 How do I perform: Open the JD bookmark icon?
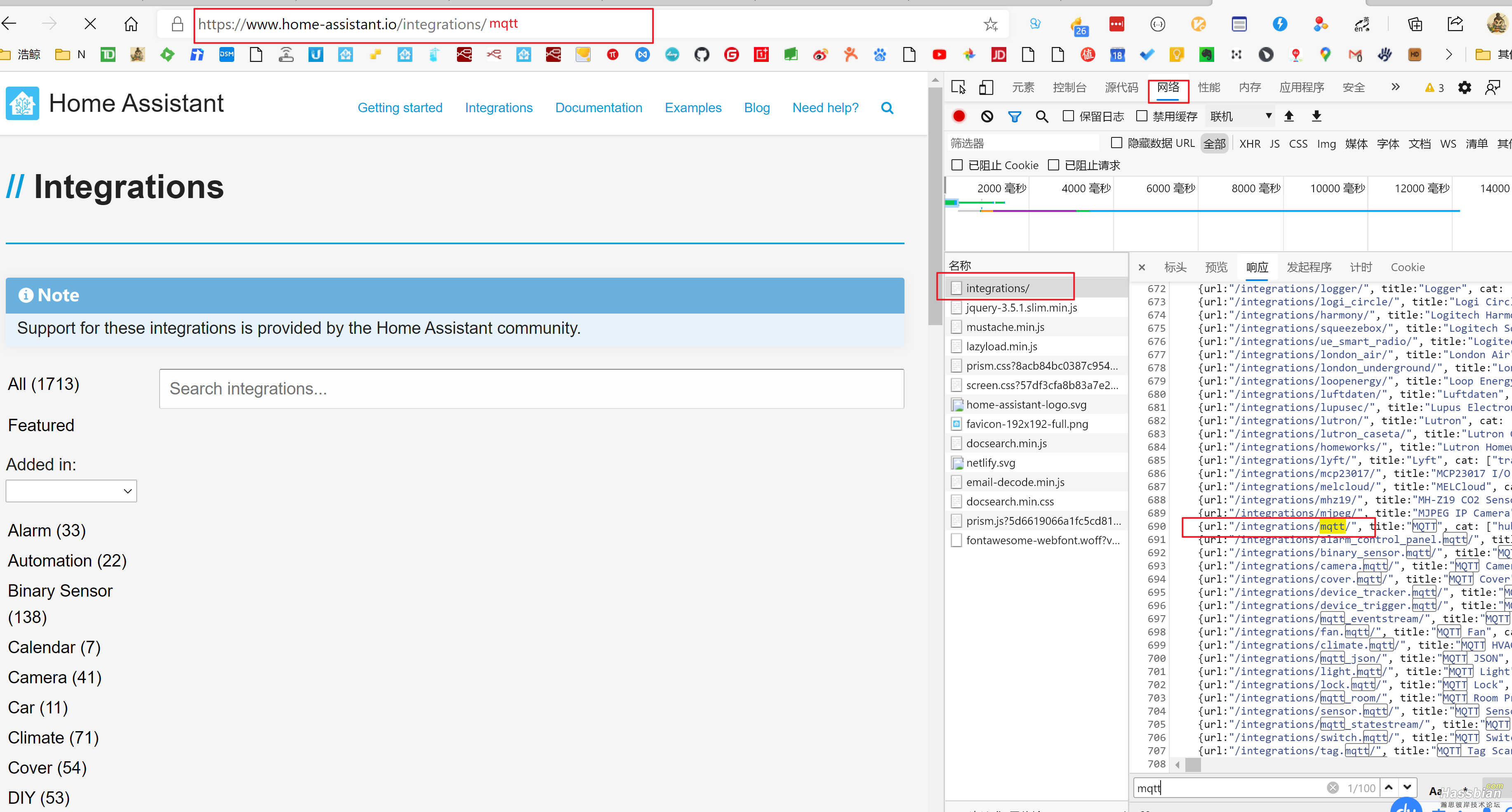[999, 54]
